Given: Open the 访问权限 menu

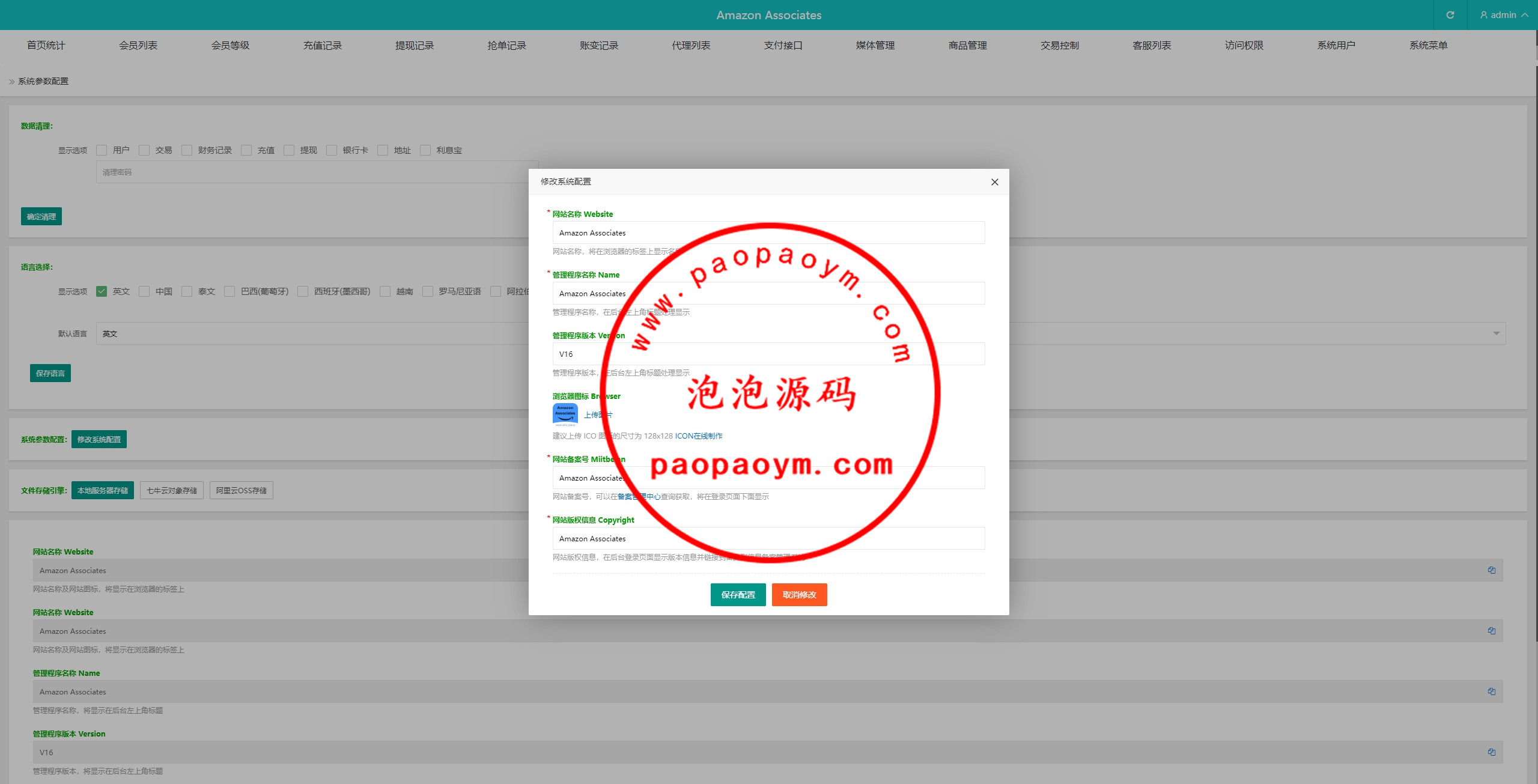Looking at the screenshot, I should 1244,46.
